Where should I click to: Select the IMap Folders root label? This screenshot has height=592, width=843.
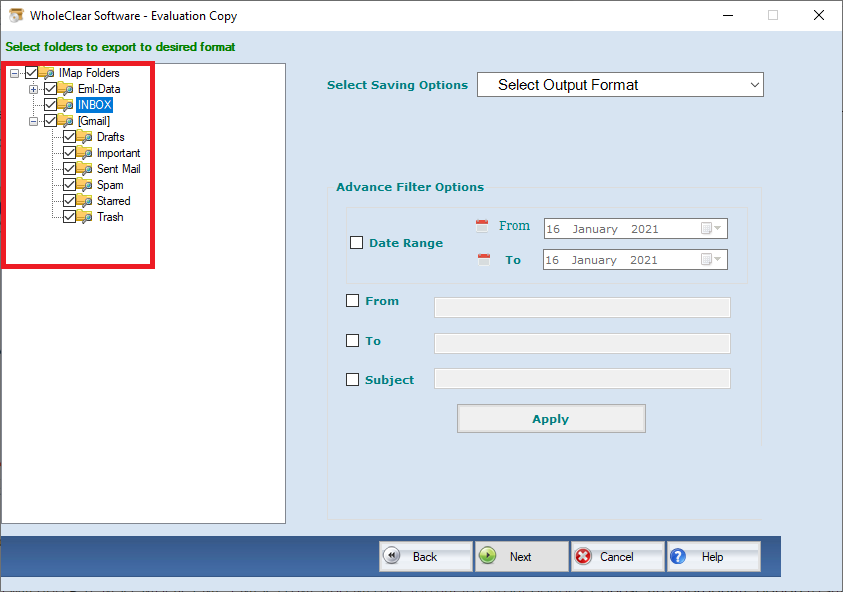click(x=89, y=73)
